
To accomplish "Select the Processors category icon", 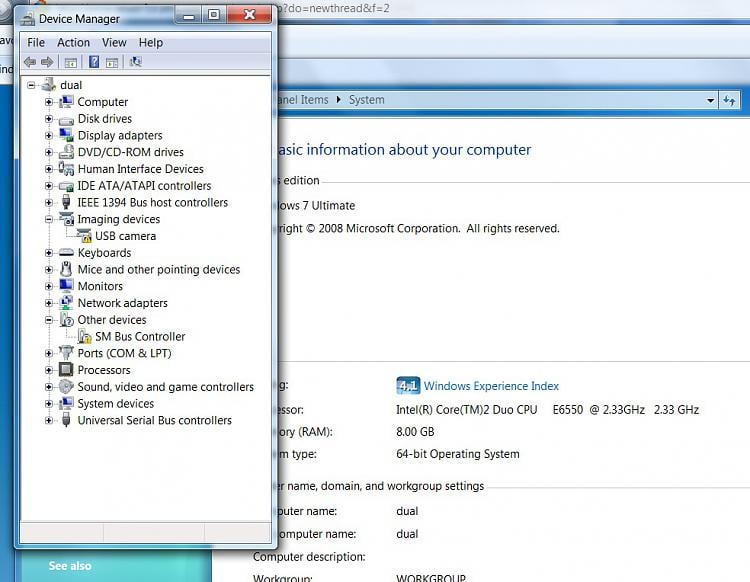I will click(x=66, y=370).
